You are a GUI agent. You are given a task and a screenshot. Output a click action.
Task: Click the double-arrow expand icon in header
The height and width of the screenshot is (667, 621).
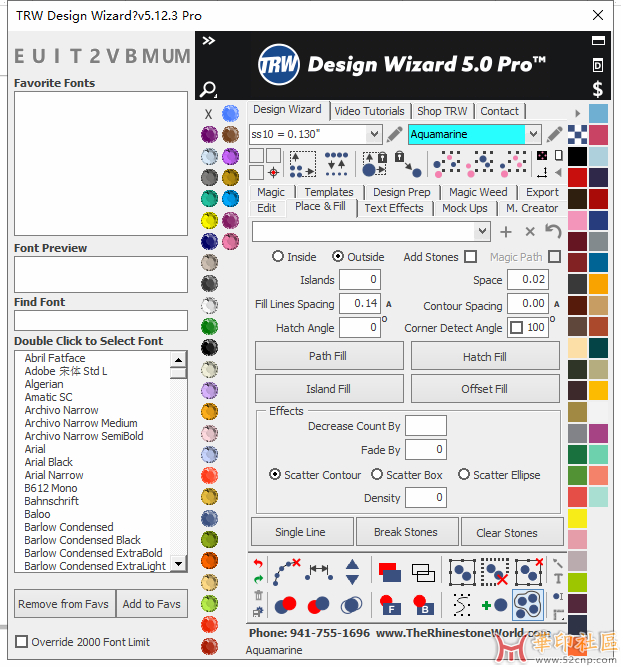[208, 41]
